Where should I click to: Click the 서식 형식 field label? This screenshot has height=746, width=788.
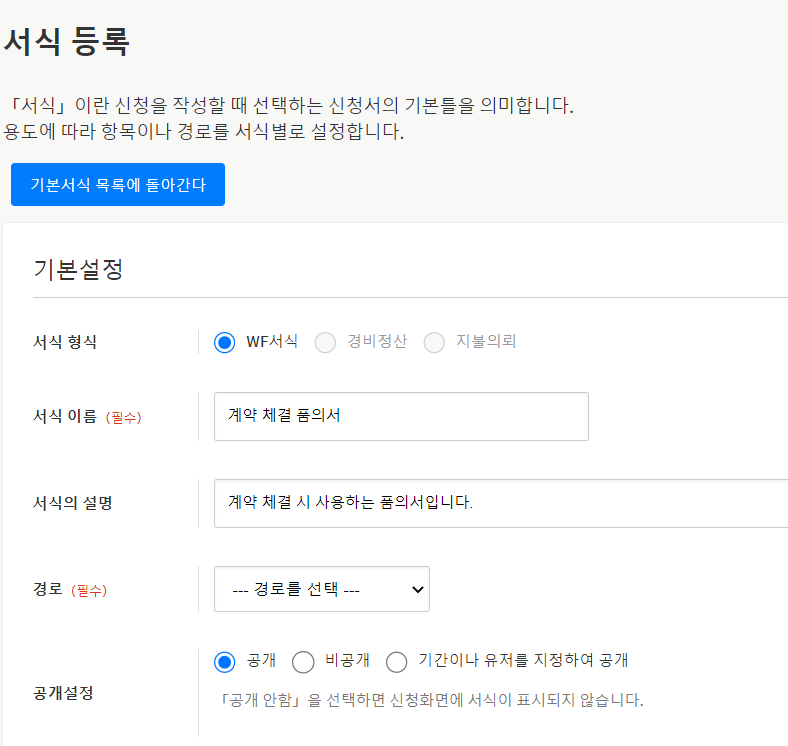tap(65, 342)
